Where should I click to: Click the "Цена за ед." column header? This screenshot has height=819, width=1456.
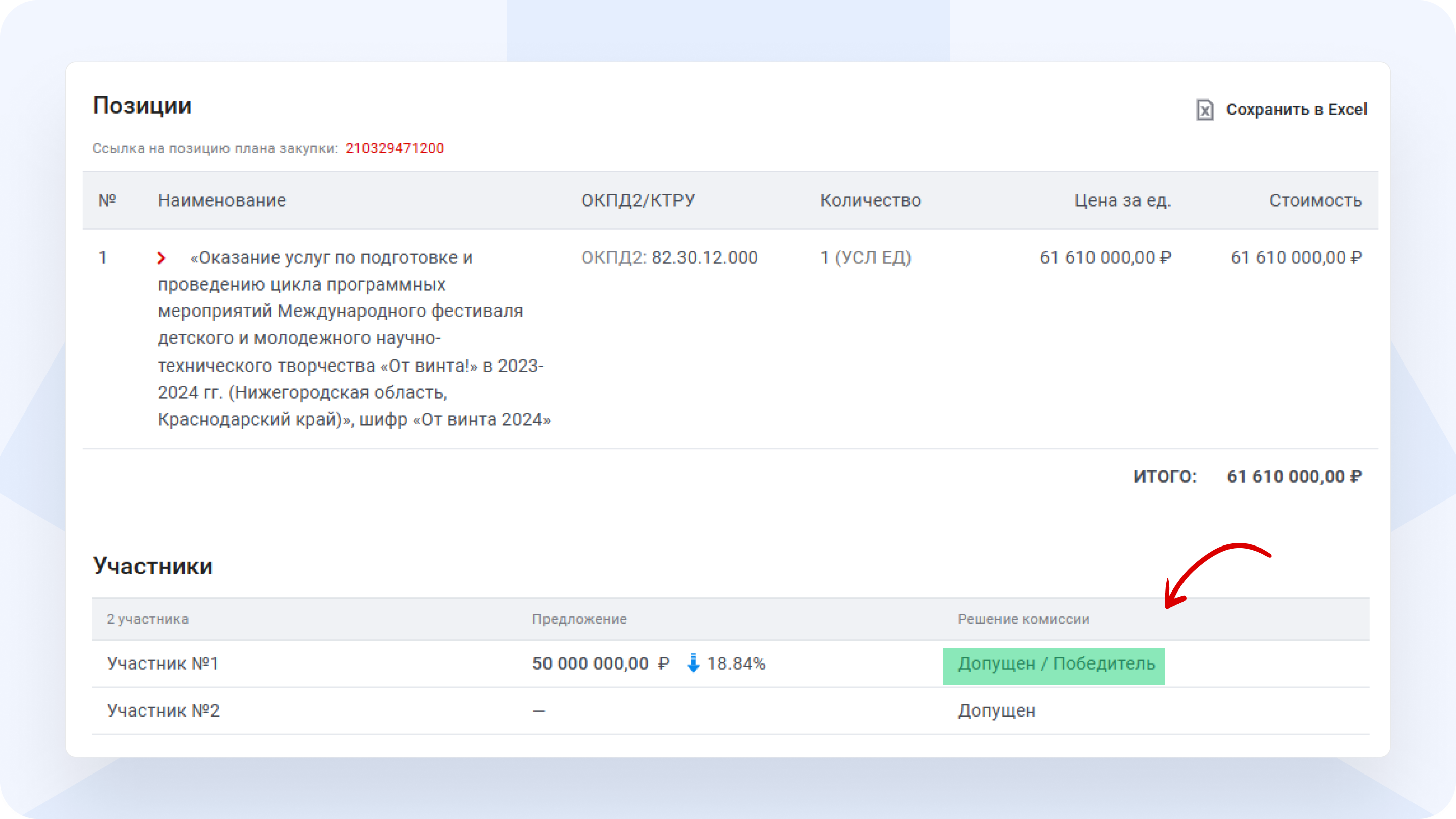pyautogui.click(x=1122, y=200)
